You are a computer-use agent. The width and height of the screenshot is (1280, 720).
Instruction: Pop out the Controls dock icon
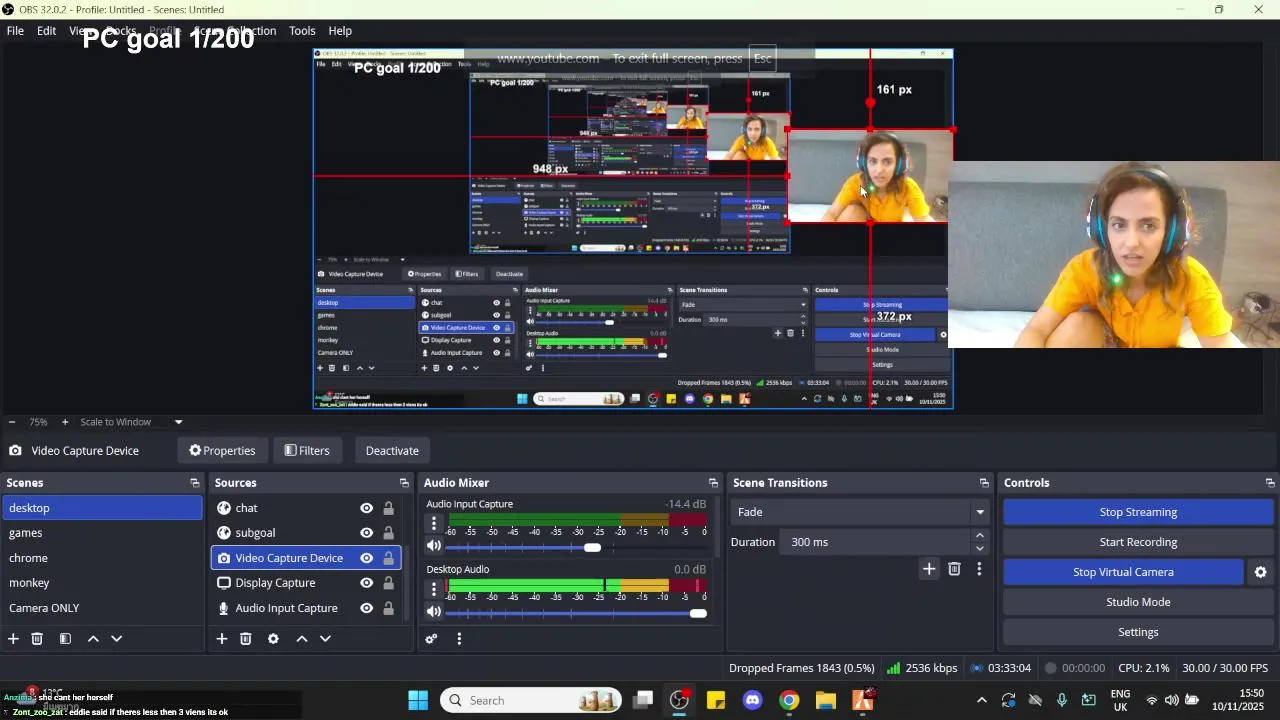coord(1270,483)
